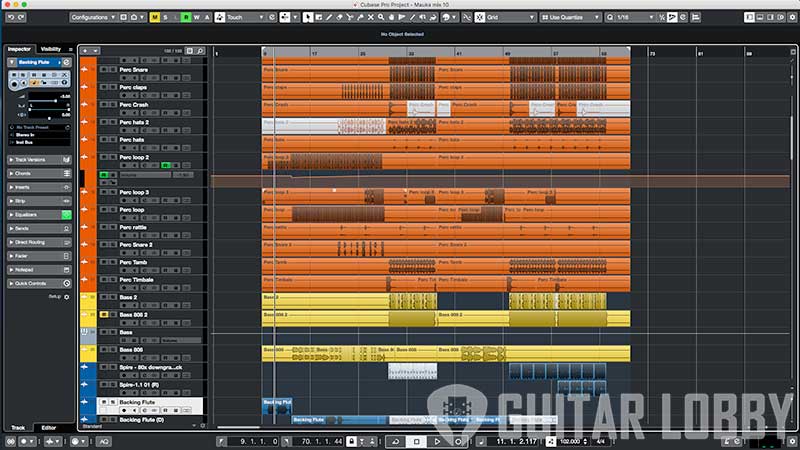Image resolution: width=800 pixels, height=450 pixels.
Task: Toggle global Read automation R button
Action: (186, 17)
